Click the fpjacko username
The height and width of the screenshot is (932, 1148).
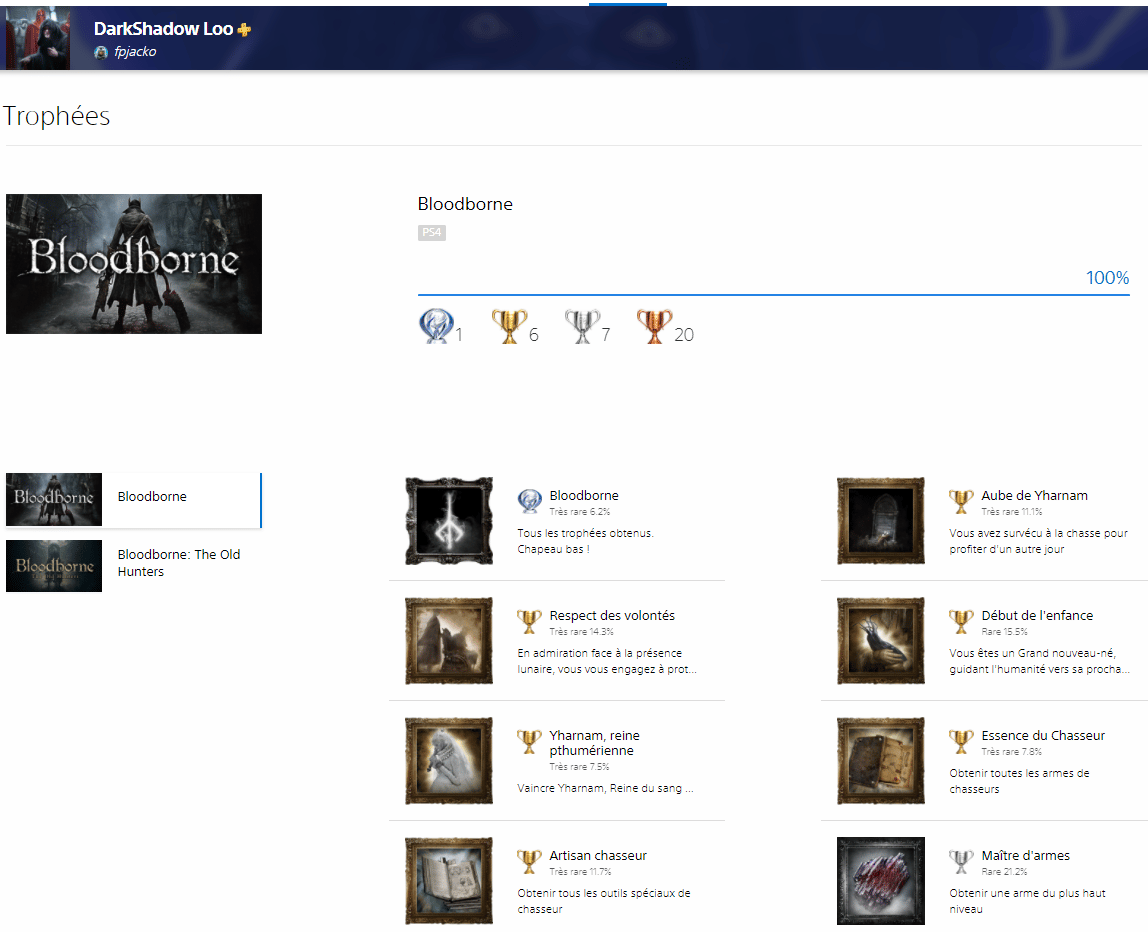[135, 52]
